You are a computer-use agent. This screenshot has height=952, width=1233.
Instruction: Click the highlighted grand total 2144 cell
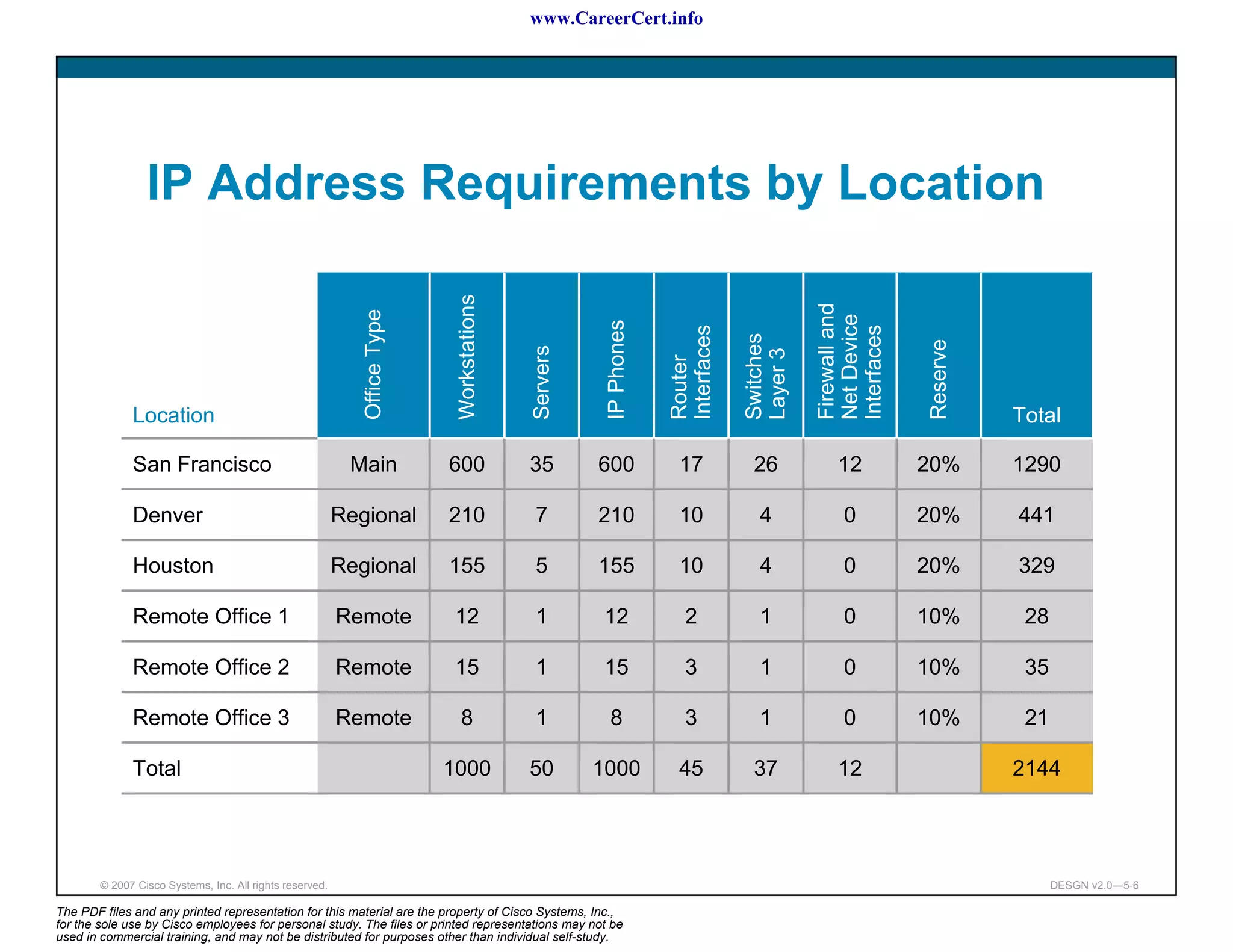pyautogui.click(x=1036, y=768)
